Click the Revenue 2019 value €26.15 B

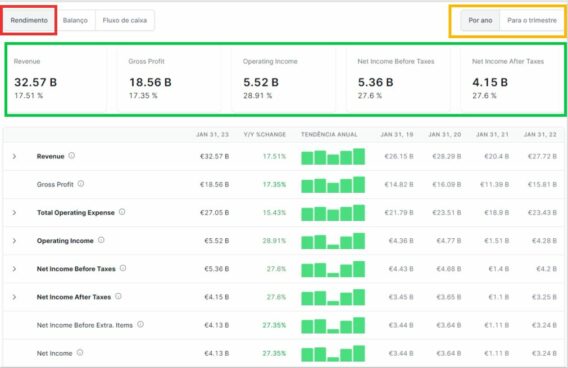pos(399,156)
